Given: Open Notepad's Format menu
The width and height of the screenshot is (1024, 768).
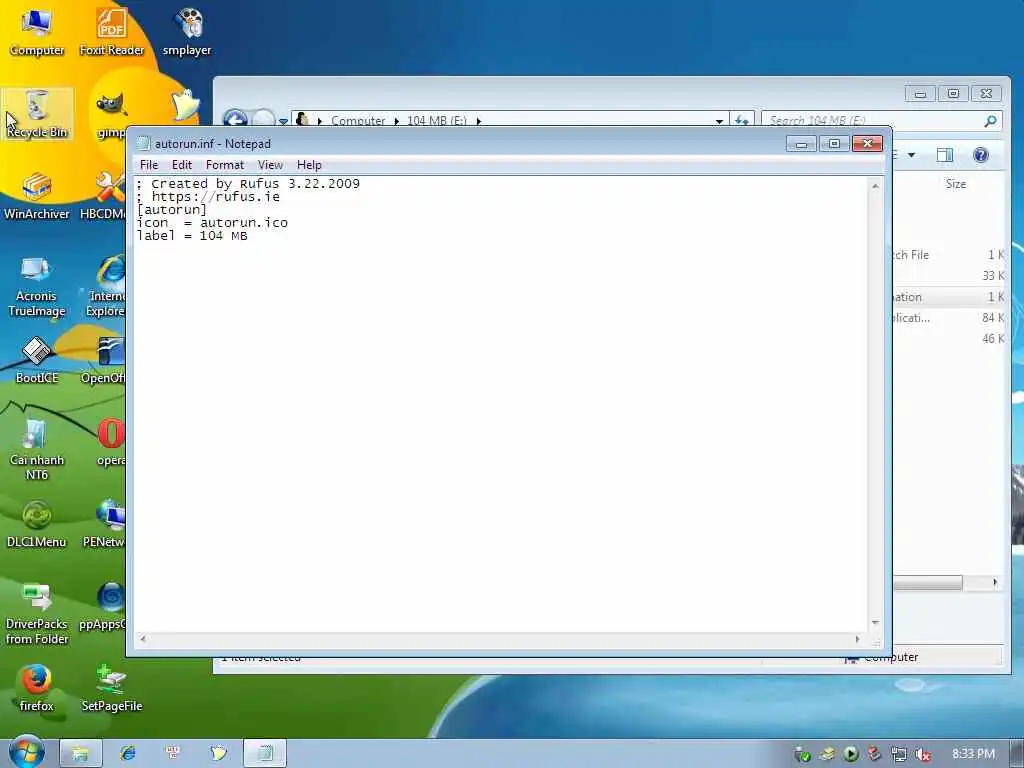Looking at the screenshot, I should (225, 165).
